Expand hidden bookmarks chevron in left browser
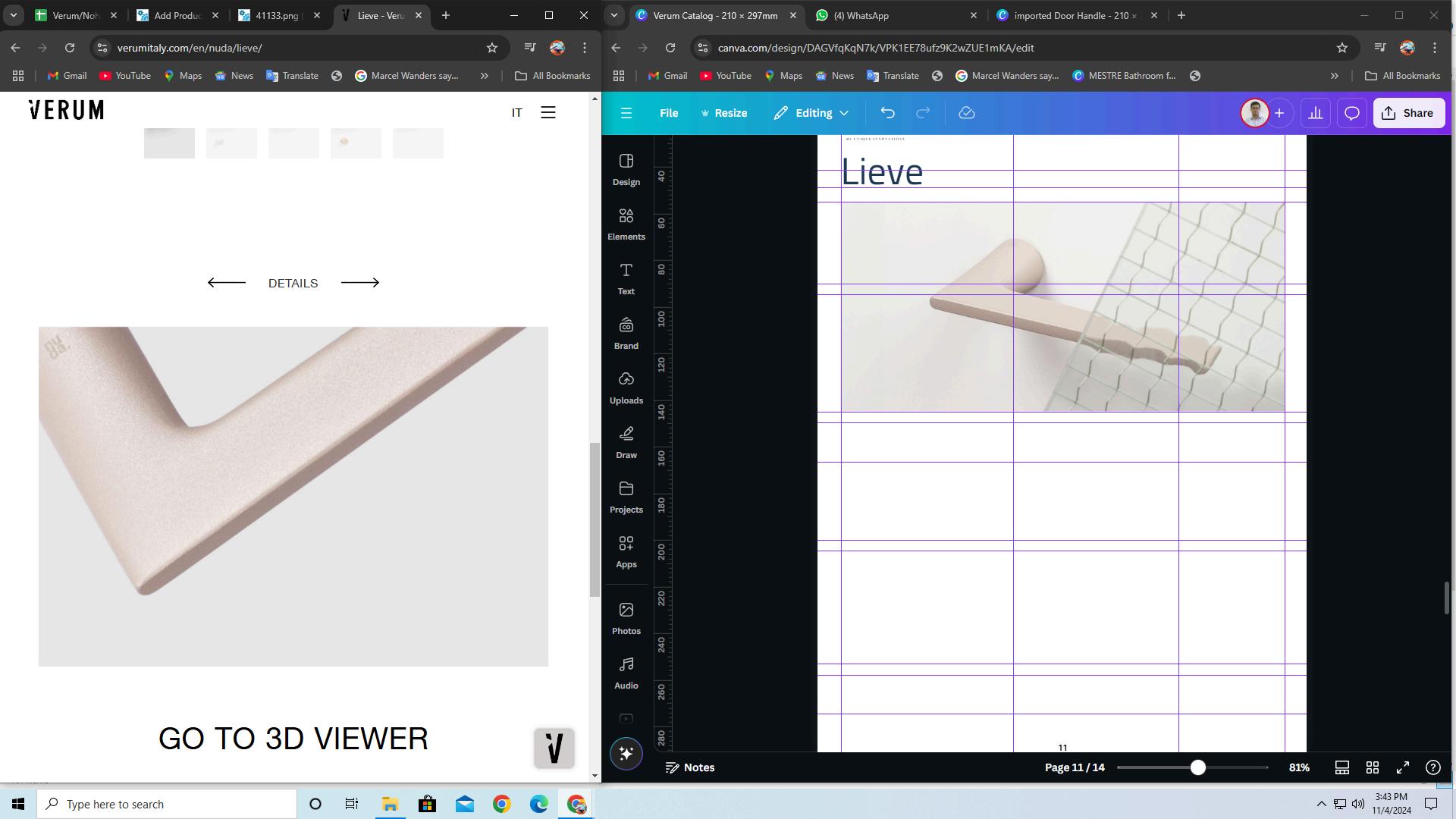Image resolution: width=1456 pixels, height=819 pixels. (x=484, y=76)
